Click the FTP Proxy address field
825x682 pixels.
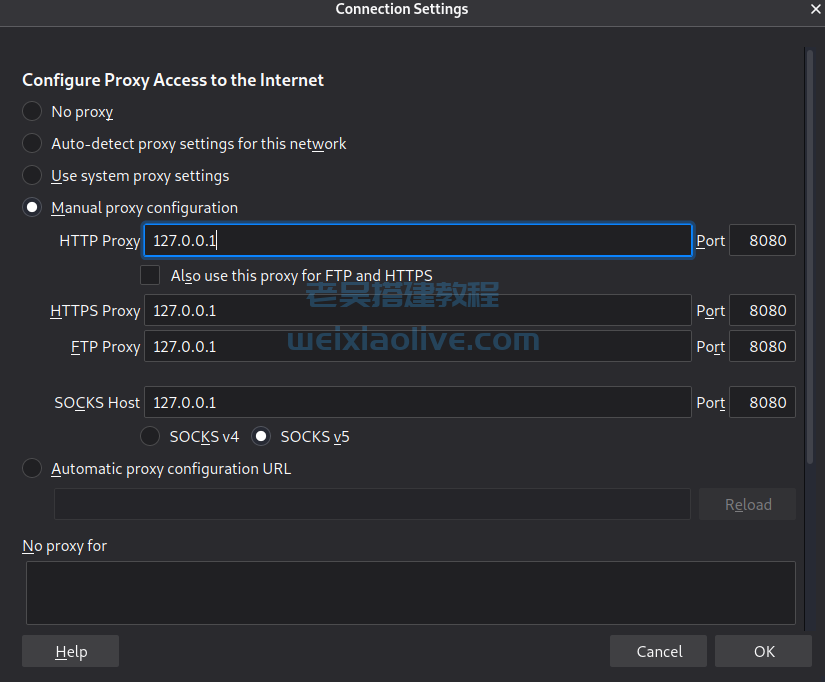pos(418,346)
